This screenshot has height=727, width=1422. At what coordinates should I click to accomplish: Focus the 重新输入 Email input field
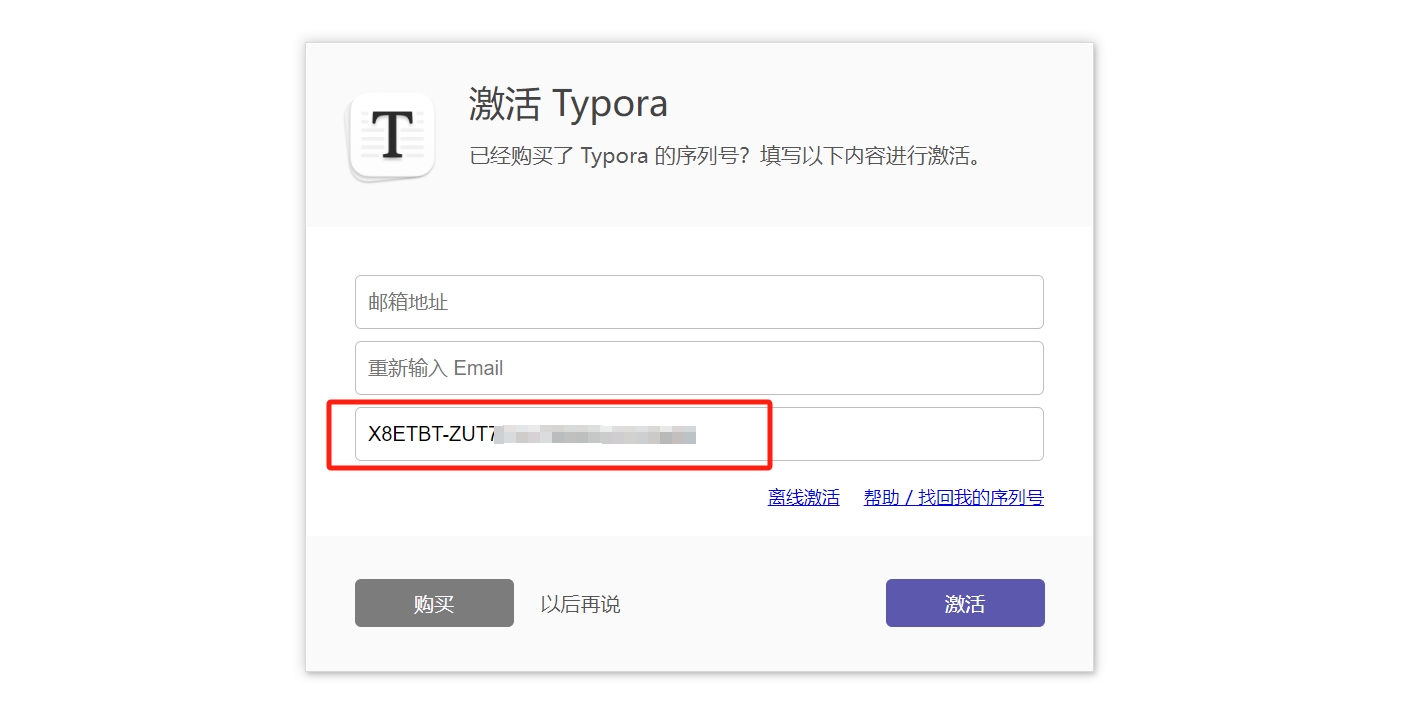pos(699,368)
